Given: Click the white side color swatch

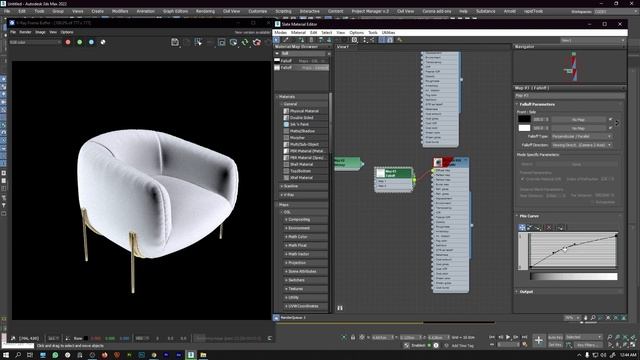Looking at the screenshot, I should coord(524,128).
